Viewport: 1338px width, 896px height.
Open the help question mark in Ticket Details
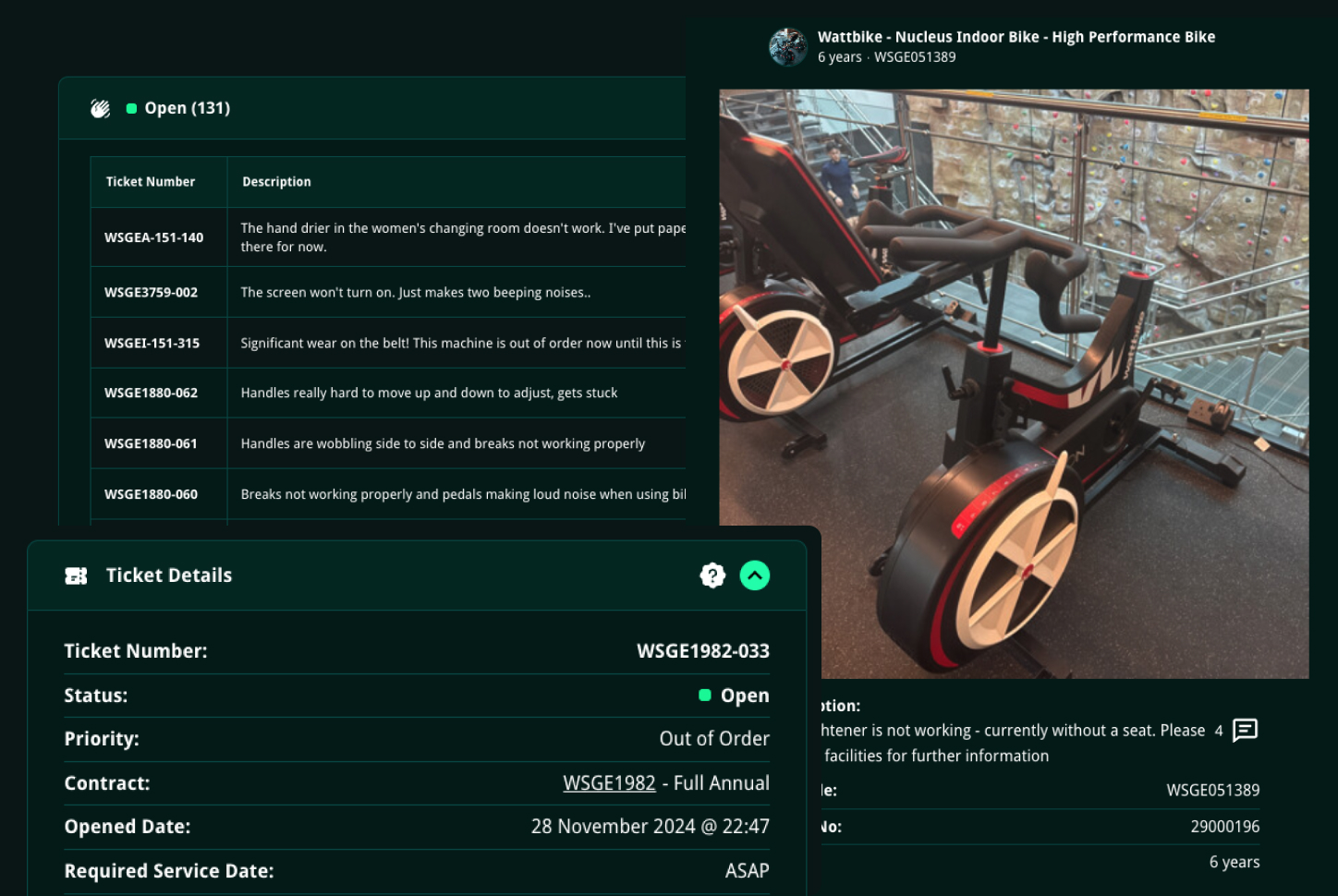[712, 575]
